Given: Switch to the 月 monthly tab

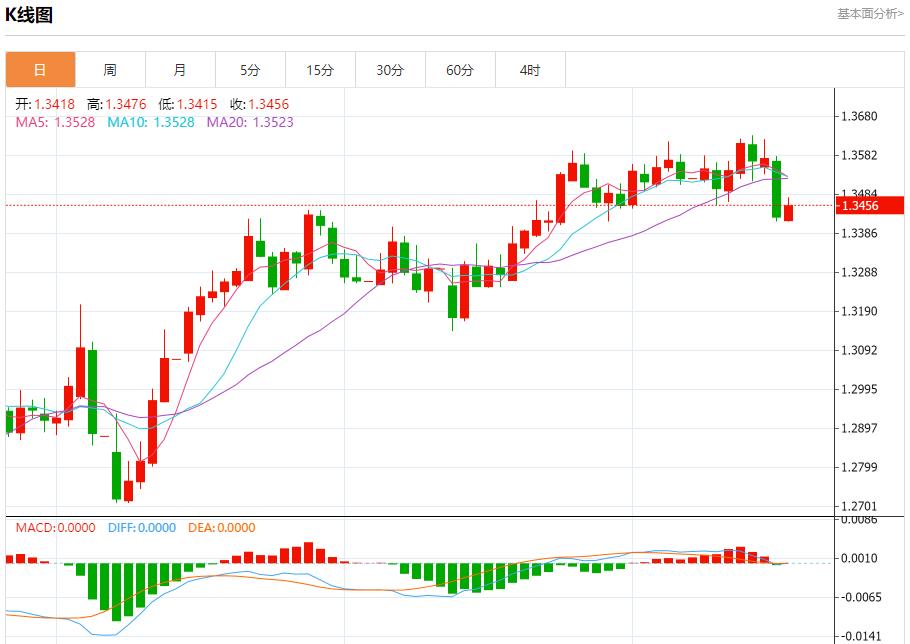Looking at the screenshot, I should 180,70.
